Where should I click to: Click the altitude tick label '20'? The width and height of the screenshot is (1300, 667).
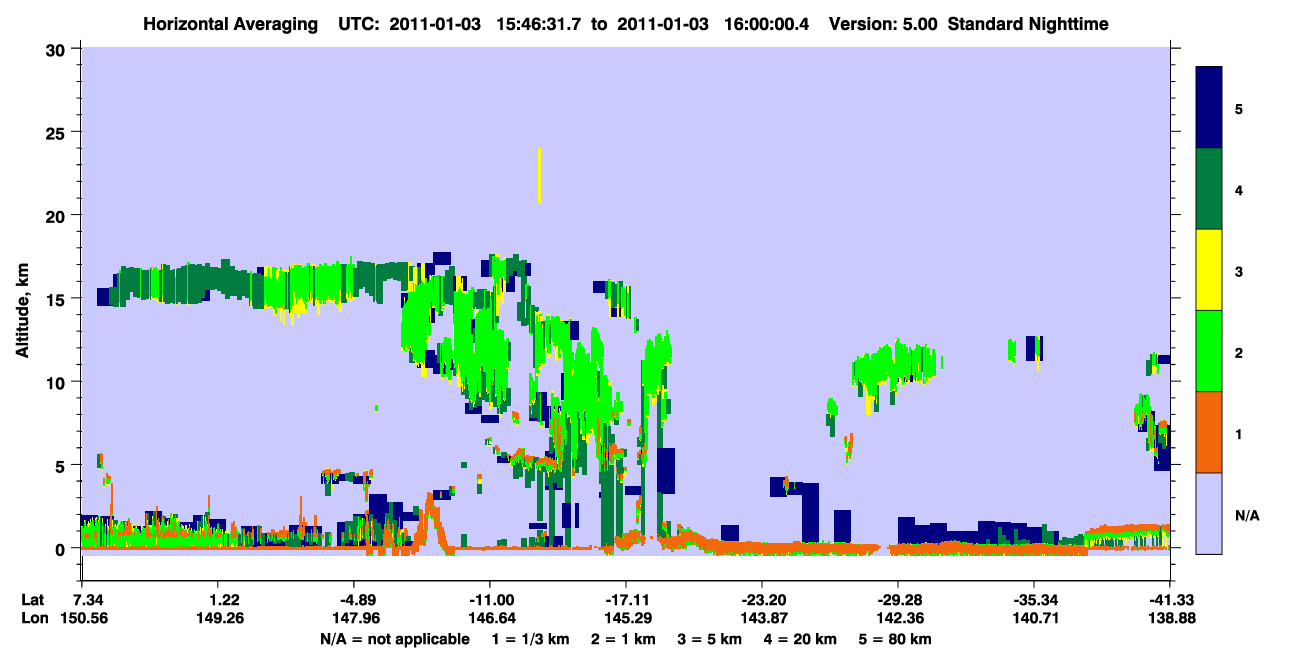58,215
